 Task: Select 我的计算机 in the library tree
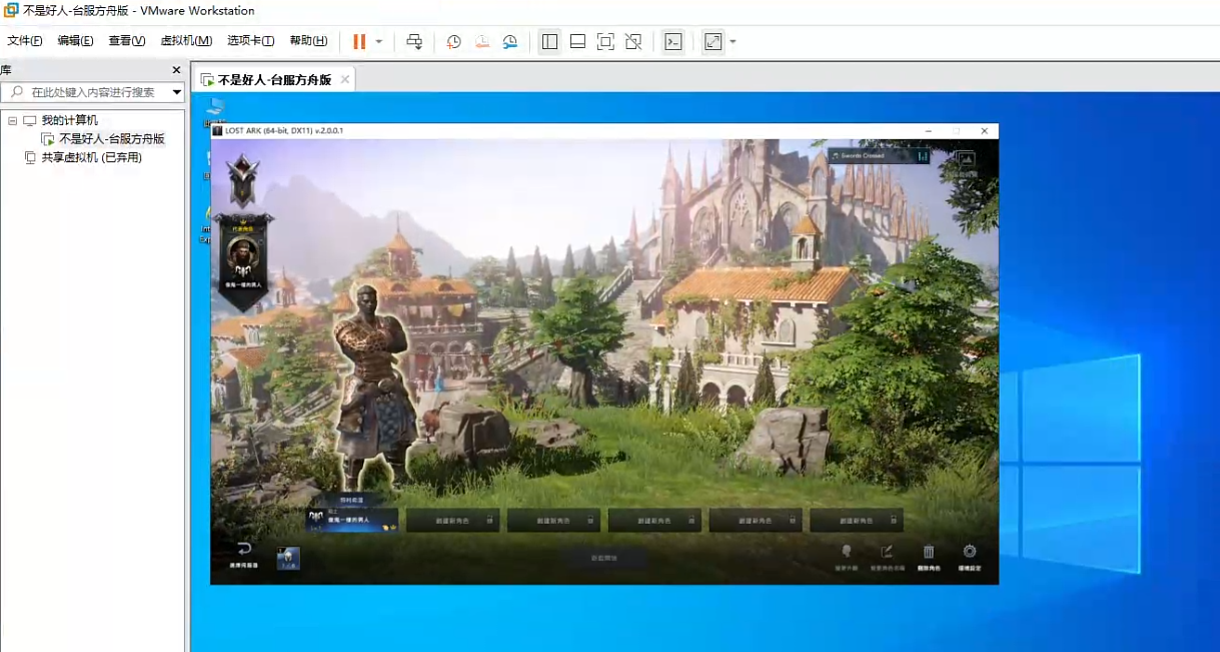(69, 120)
